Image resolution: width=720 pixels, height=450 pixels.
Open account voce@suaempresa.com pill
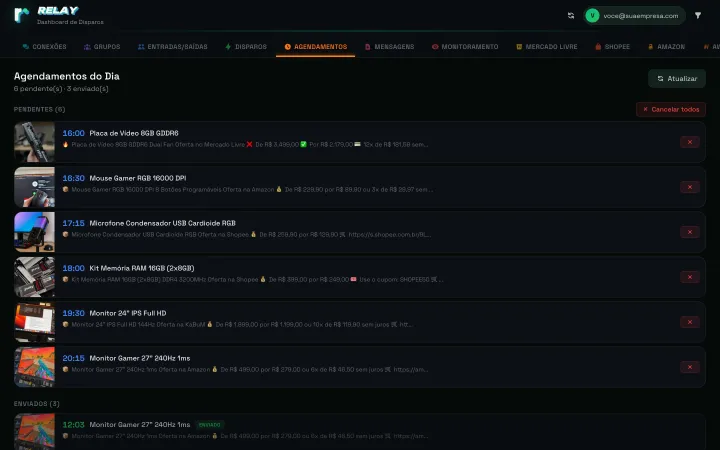[634, 16]
